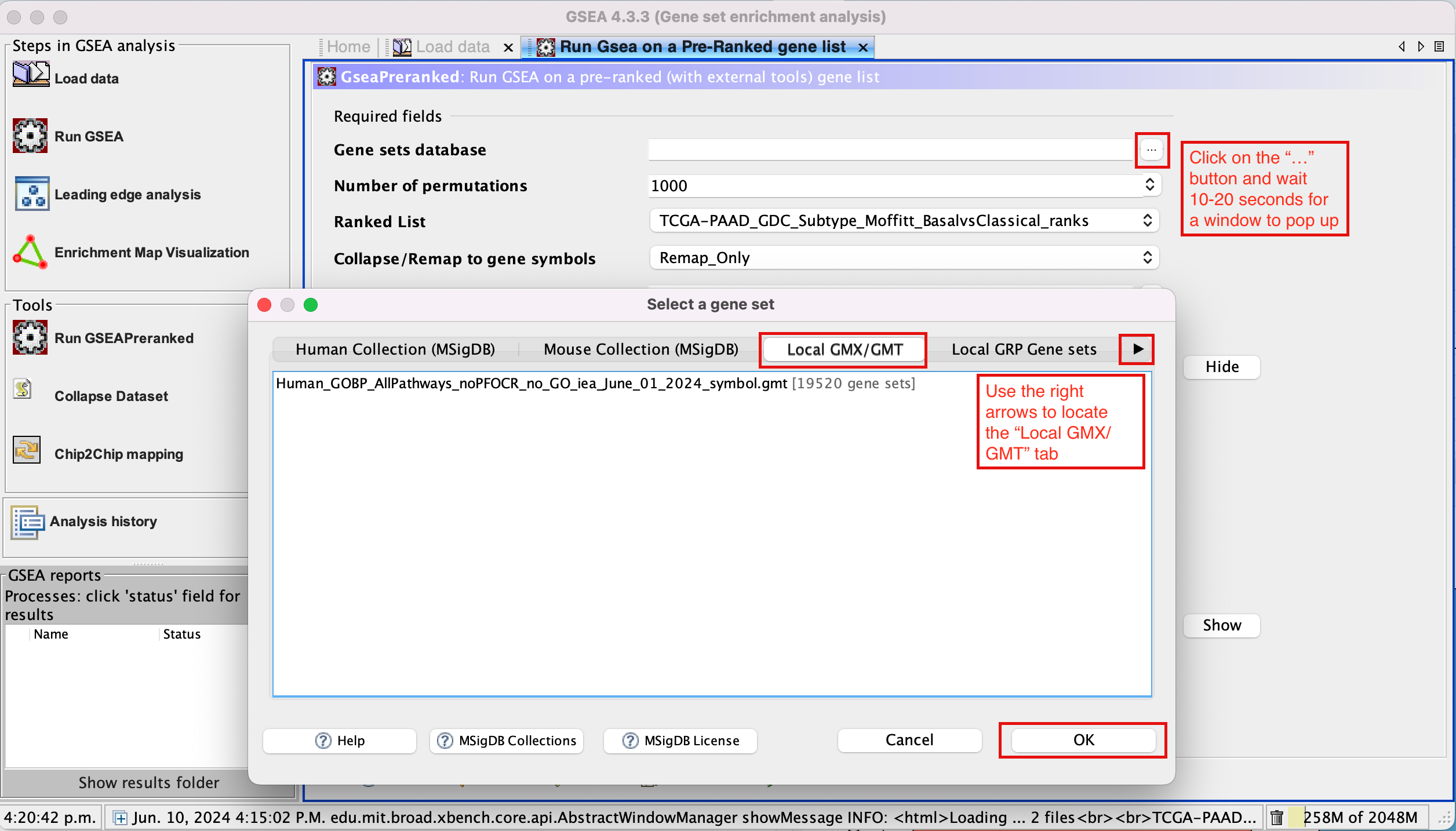Click the Run GSEA gear icon
1456x831 pixels.
pyautogui.click(x=30, y=136)
